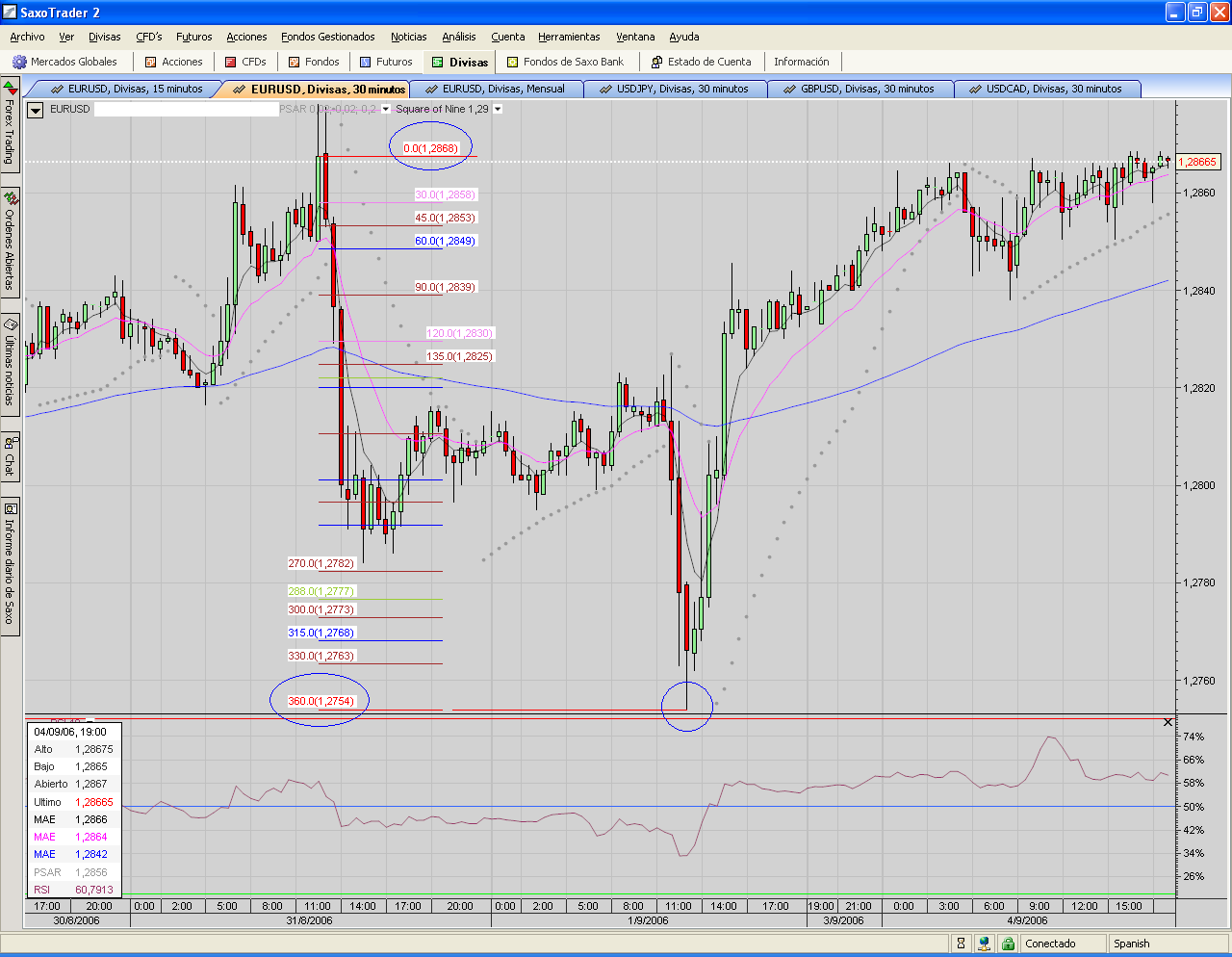
Task: Open the CFD's menu
Action: 149,37
